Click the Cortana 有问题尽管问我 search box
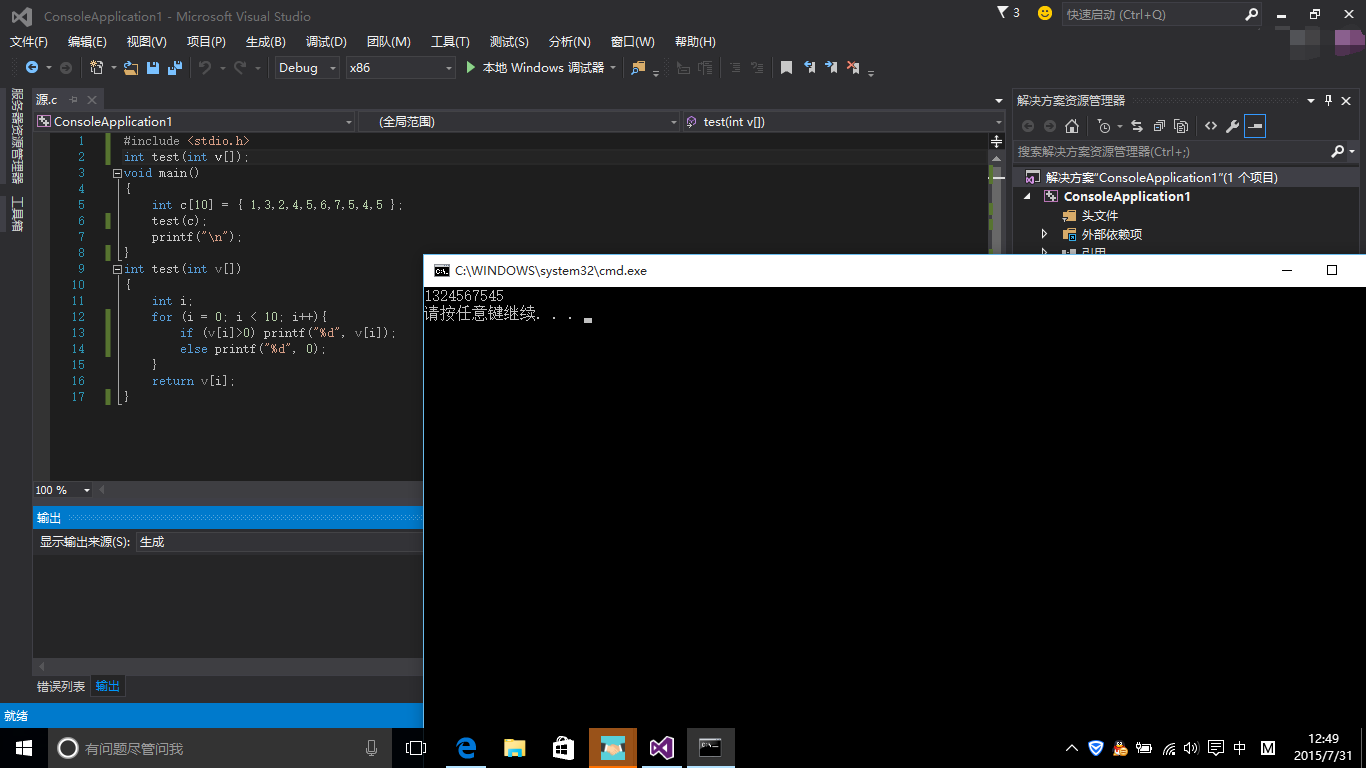 tap(220, 748)
